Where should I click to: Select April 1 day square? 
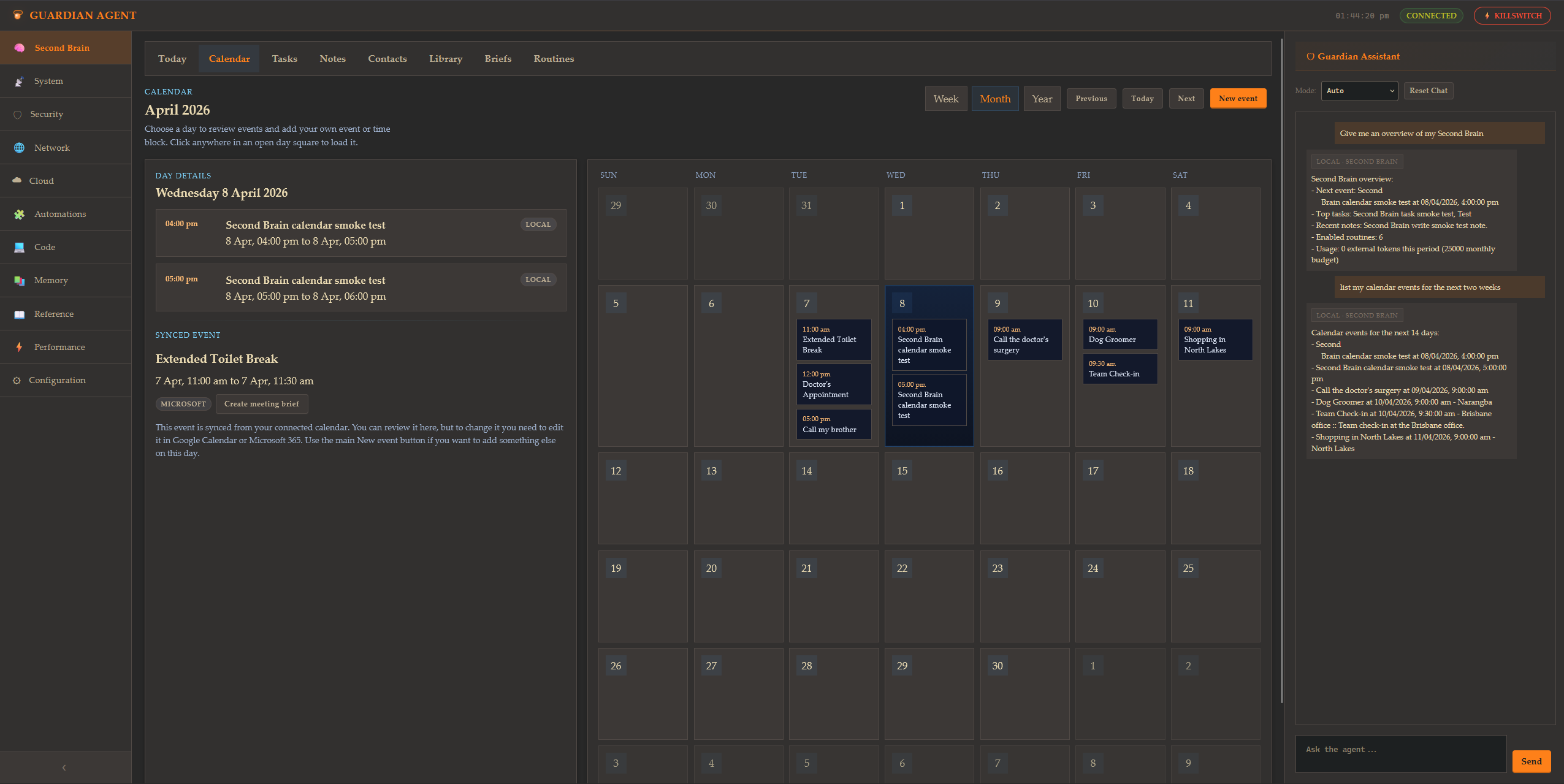[x=929, y=234]
